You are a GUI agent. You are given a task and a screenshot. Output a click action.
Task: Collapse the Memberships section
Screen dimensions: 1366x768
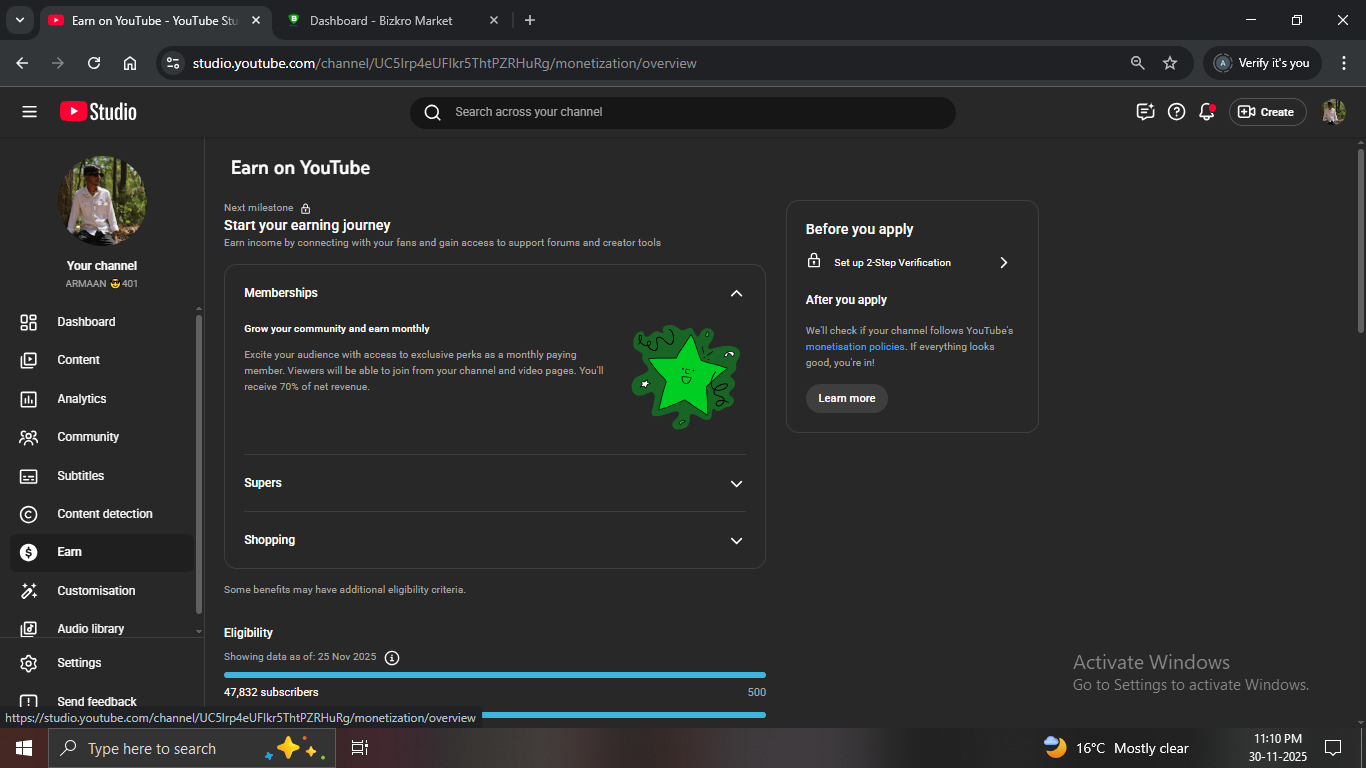pyautogui.click(x=736, y=293)
